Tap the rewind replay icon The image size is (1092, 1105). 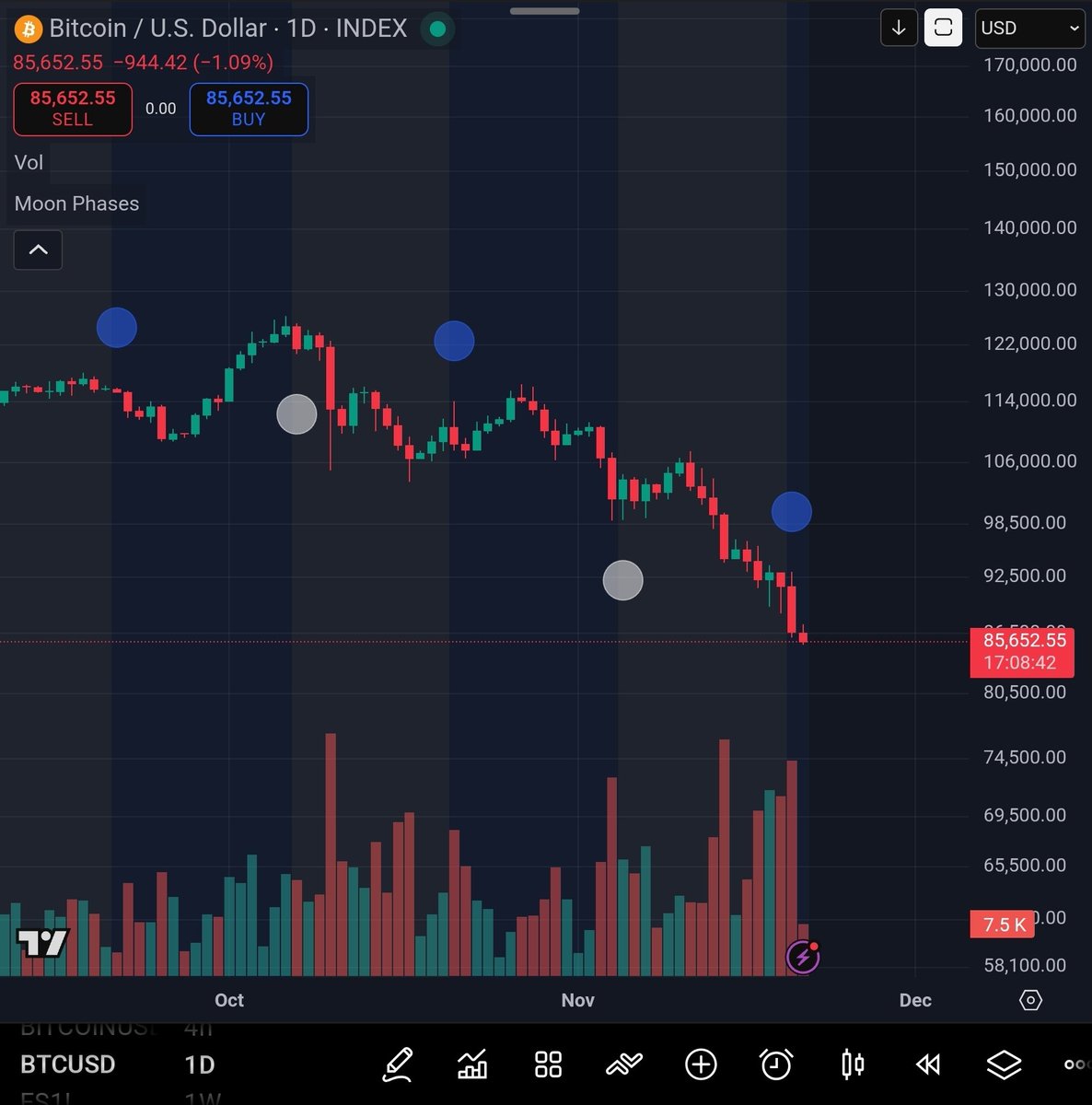(928, 1065)
